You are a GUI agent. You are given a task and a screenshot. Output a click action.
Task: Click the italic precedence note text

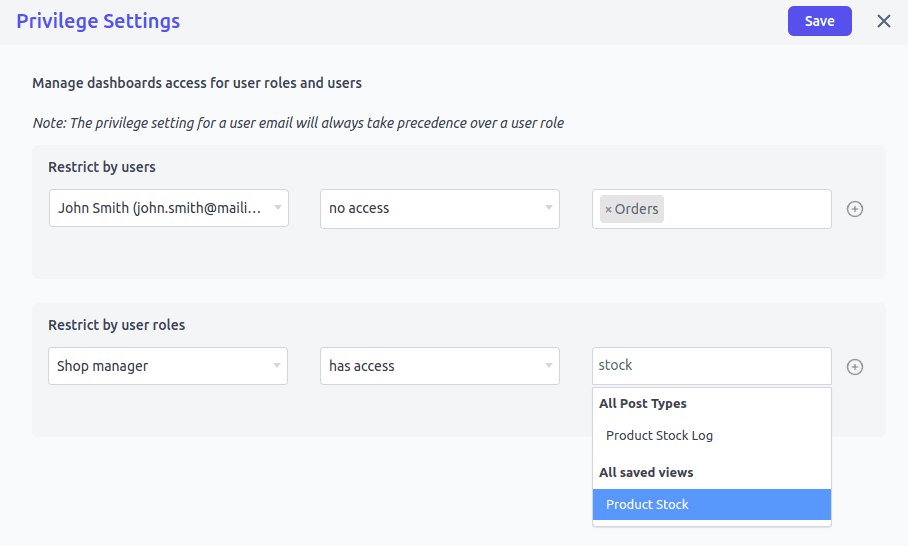[x=298, y=123]
